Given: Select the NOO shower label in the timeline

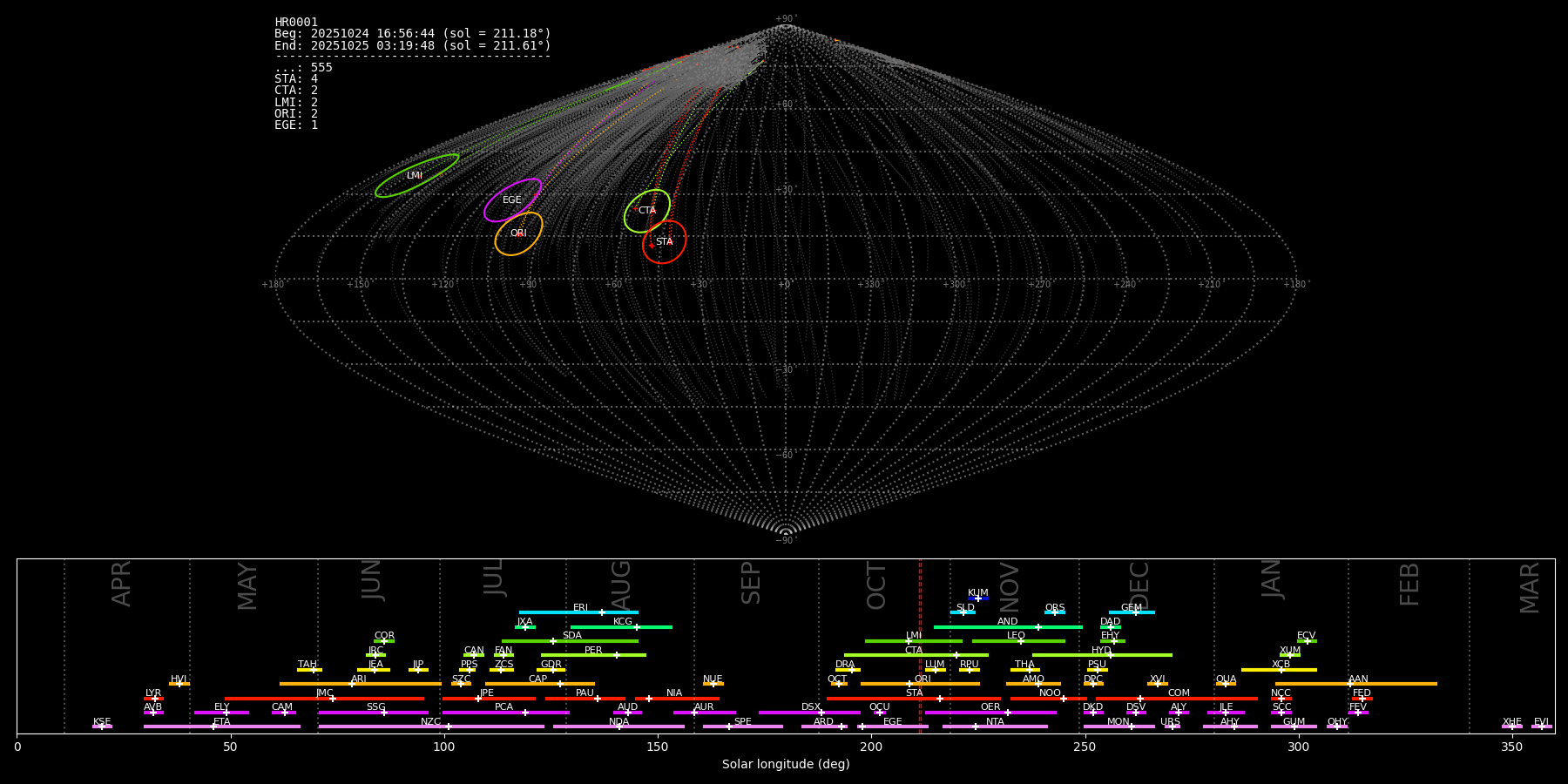Looking at the screenshot, I should click(1051, 693).
